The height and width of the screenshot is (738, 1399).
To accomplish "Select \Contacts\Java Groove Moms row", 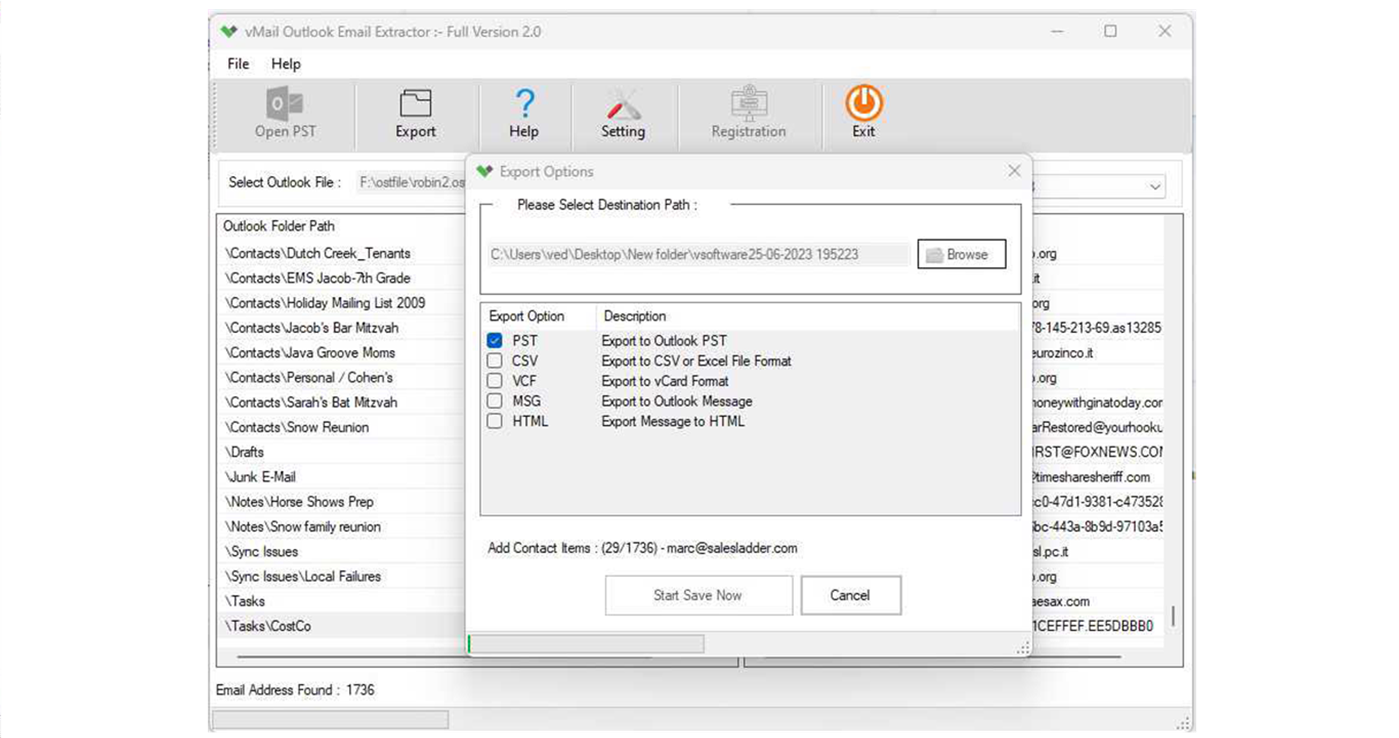I will (x=341, y=353).
